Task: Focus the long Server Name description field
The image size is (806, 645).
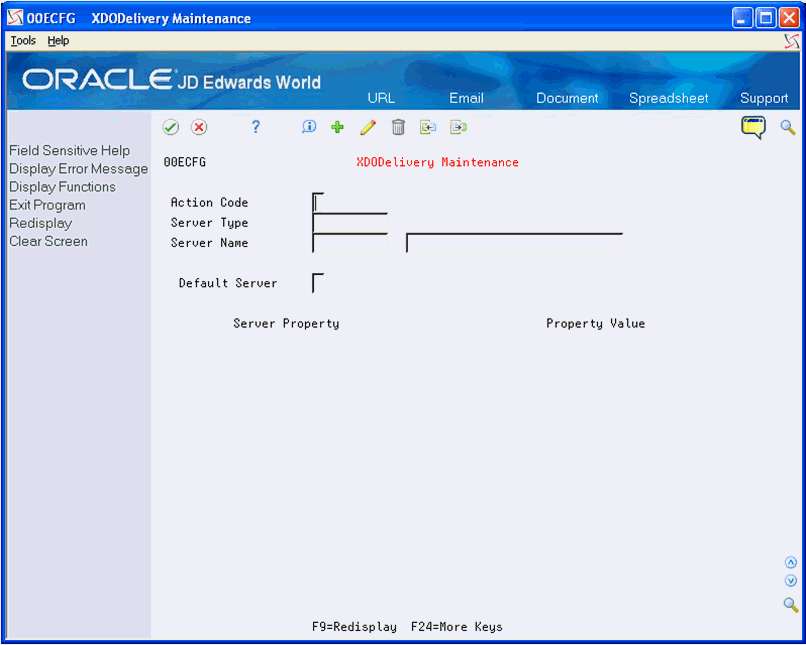Action: tap(515, 243)
